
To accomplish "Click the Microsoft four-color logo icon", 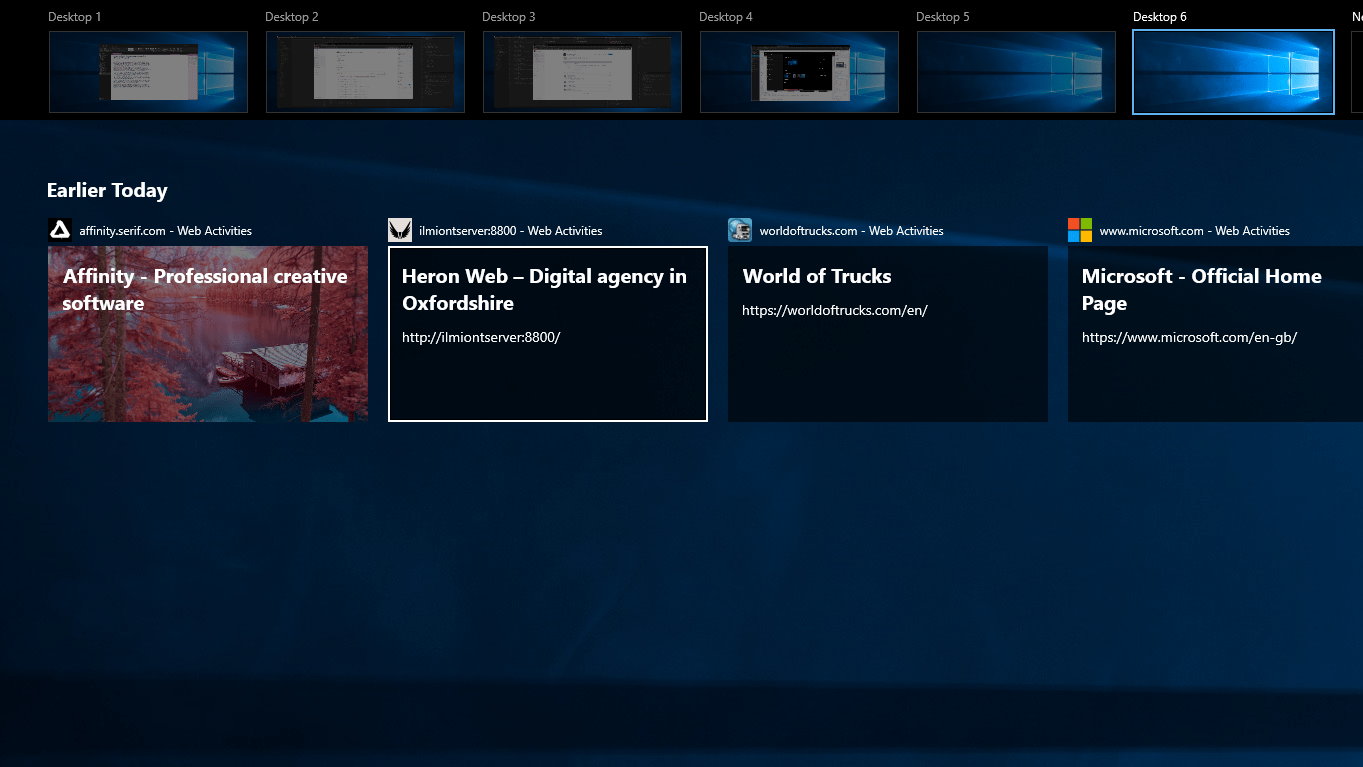I will (x=1080, y=230).
